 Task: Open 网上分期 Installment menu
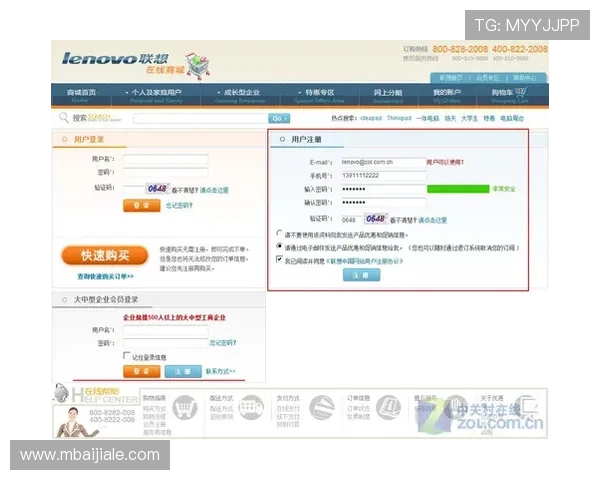pos(388,95)
